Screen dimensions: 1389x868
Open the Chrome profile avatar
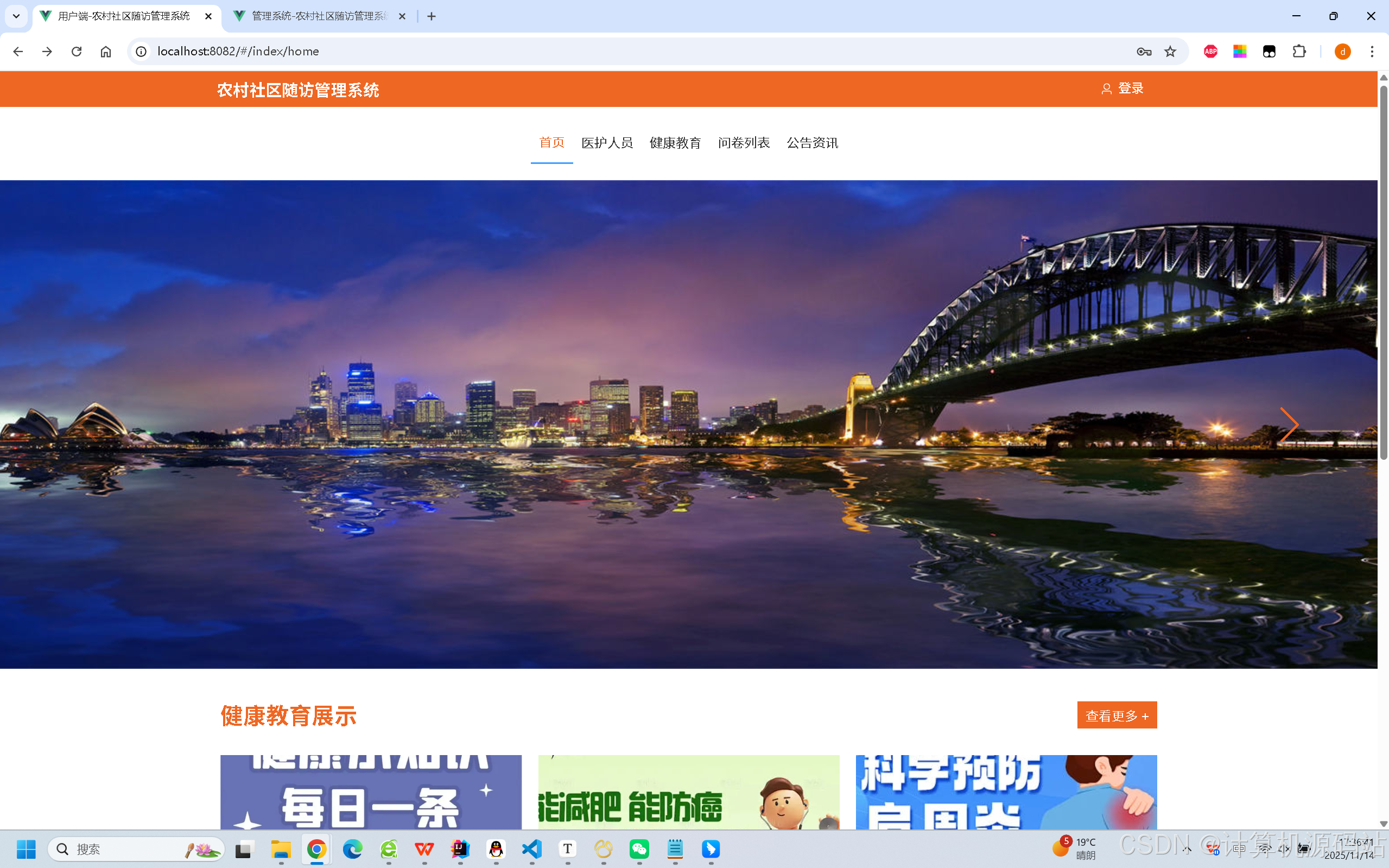tap(1342, 52)
